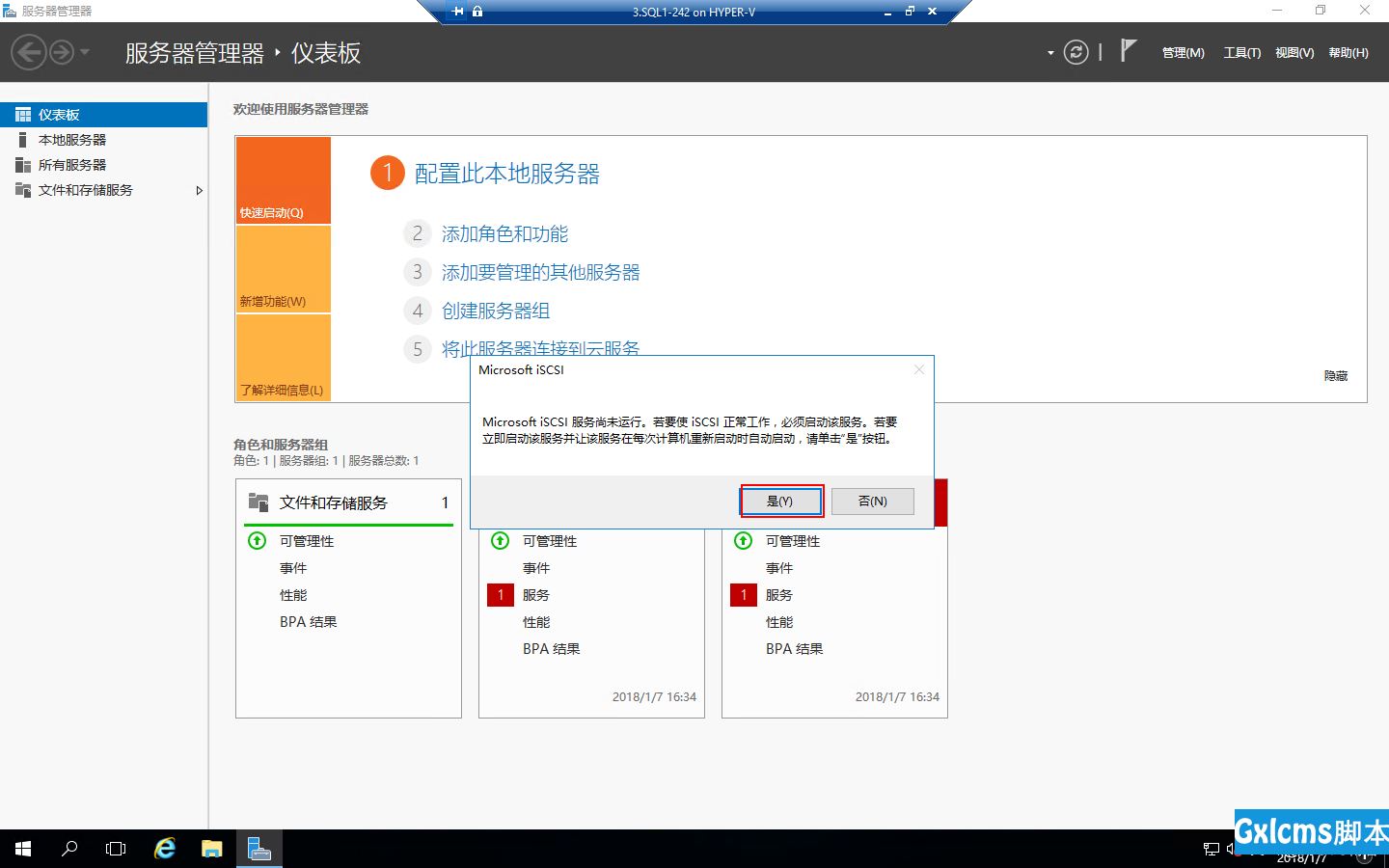1389x868 pixels.
Task: Select 本地服务器 in the sidebar
Action: pyautogui.click(x=103, y=140)
